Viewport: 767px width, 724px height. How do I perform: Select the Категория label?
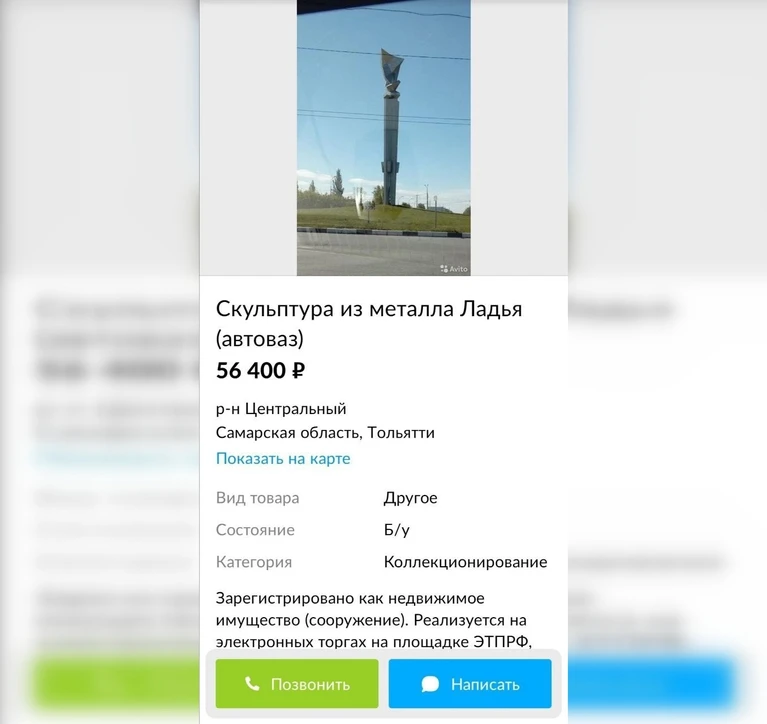click(x=253, y=562)
